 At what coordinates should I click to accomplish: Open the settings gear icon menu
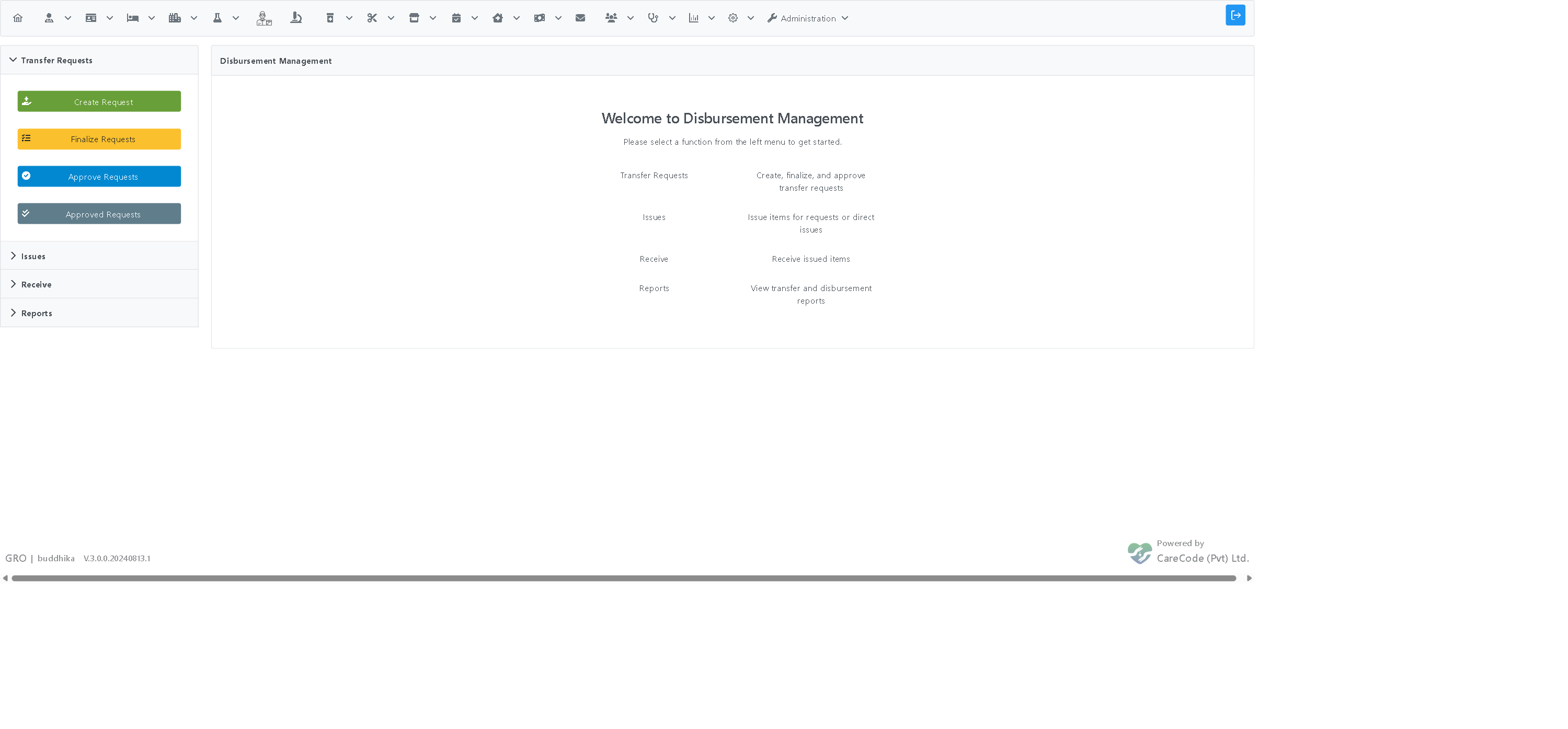(733, 18)
